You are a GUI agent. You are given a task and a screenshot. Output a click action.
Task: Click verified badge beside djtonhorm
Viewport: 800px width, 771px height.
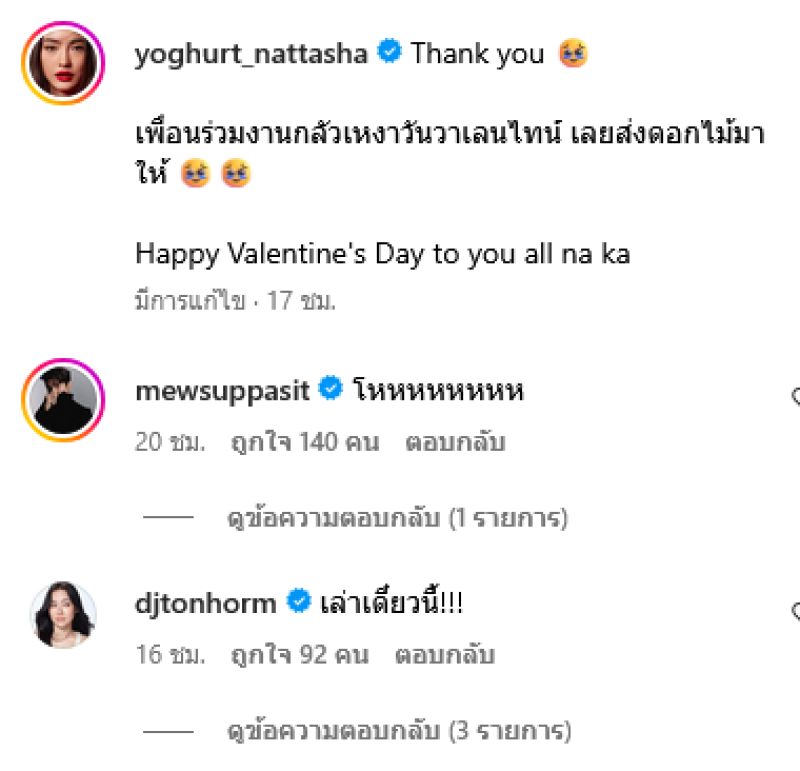click(x=299, y=601)
